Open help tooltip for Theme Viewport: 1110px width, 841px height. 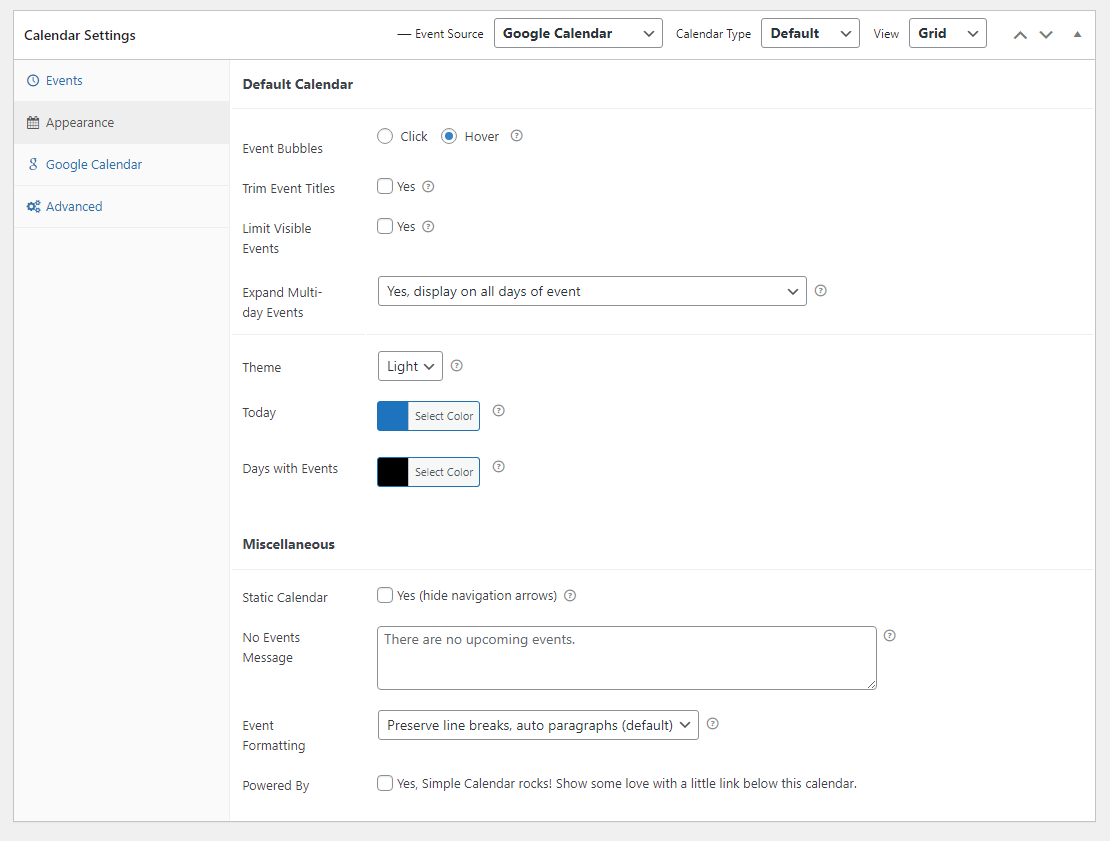tap(457, 366)
